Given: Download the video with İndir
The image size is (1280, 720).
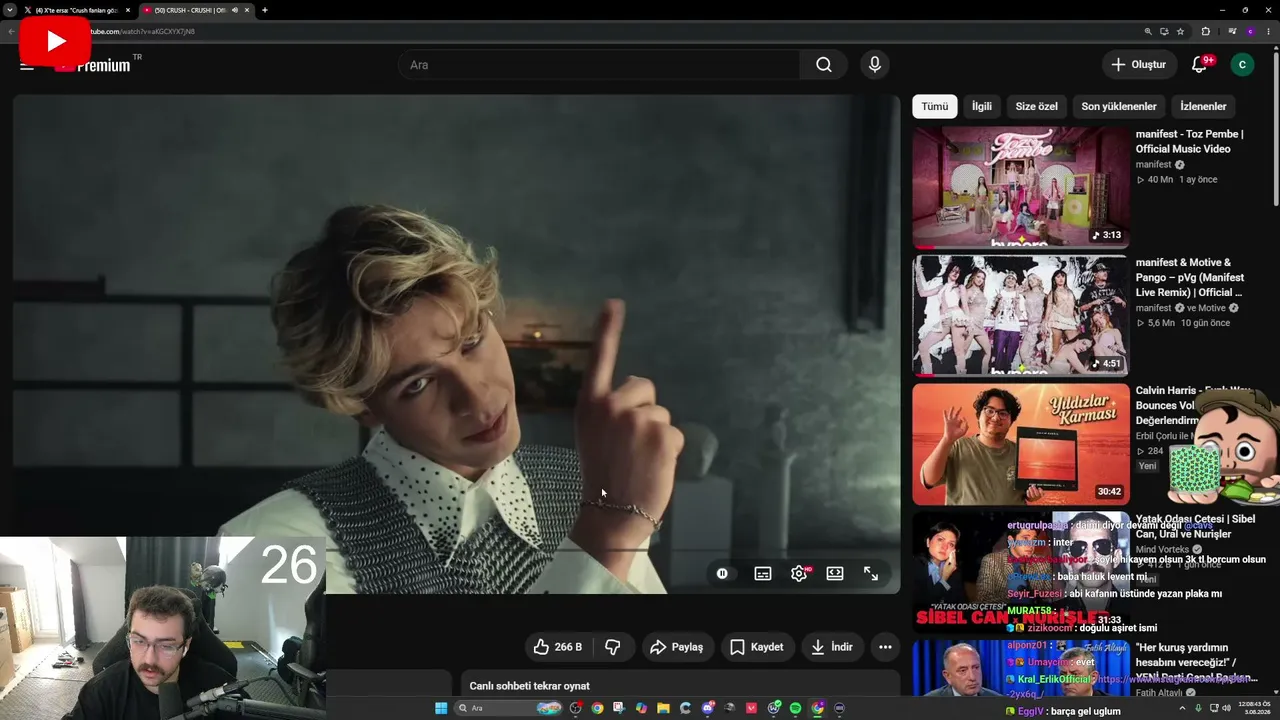Looking at the screenshot, I should point(832,647).
